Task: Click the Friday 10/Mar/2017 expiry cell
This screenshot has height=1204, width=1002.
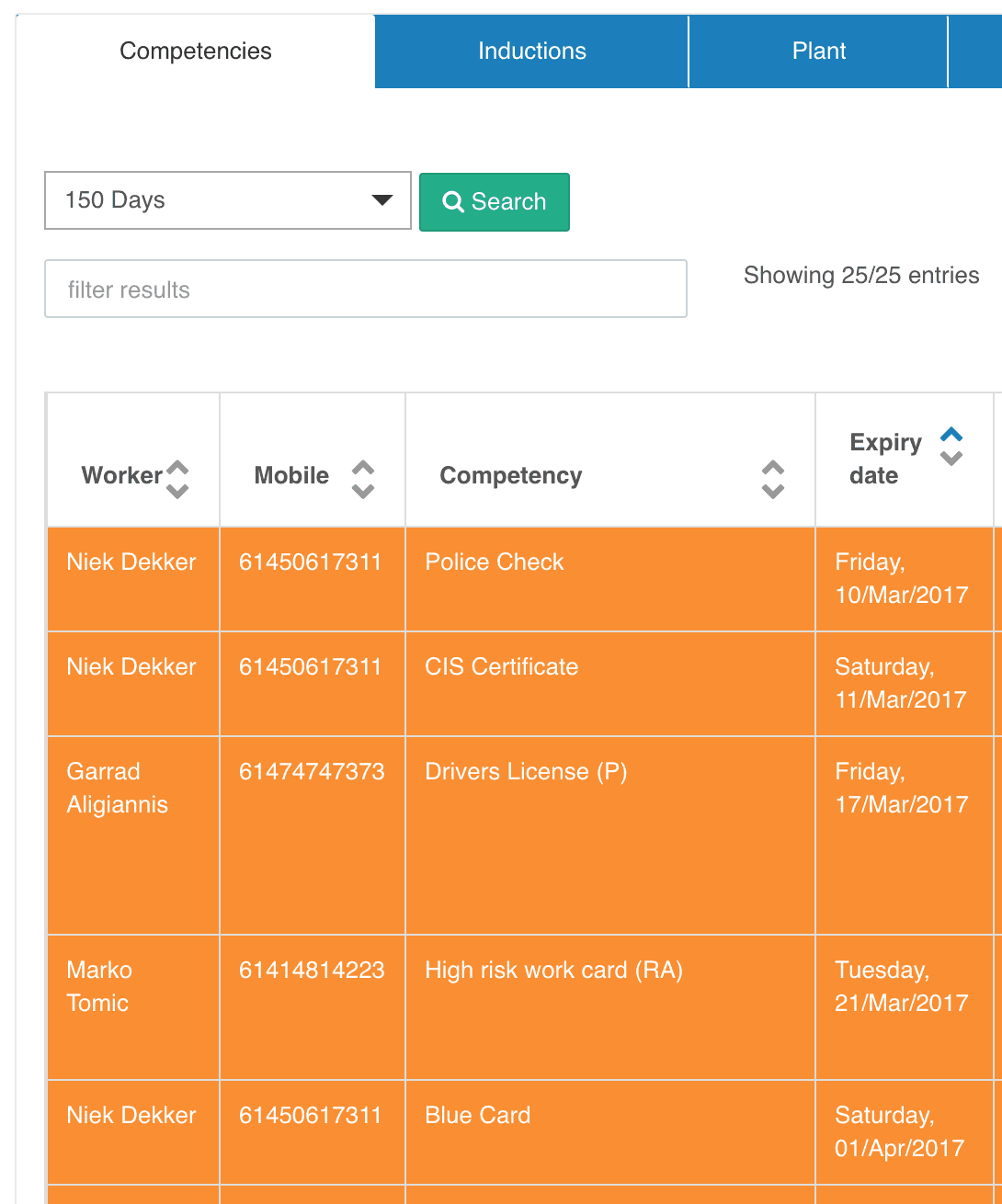Action: click(905, 579)
